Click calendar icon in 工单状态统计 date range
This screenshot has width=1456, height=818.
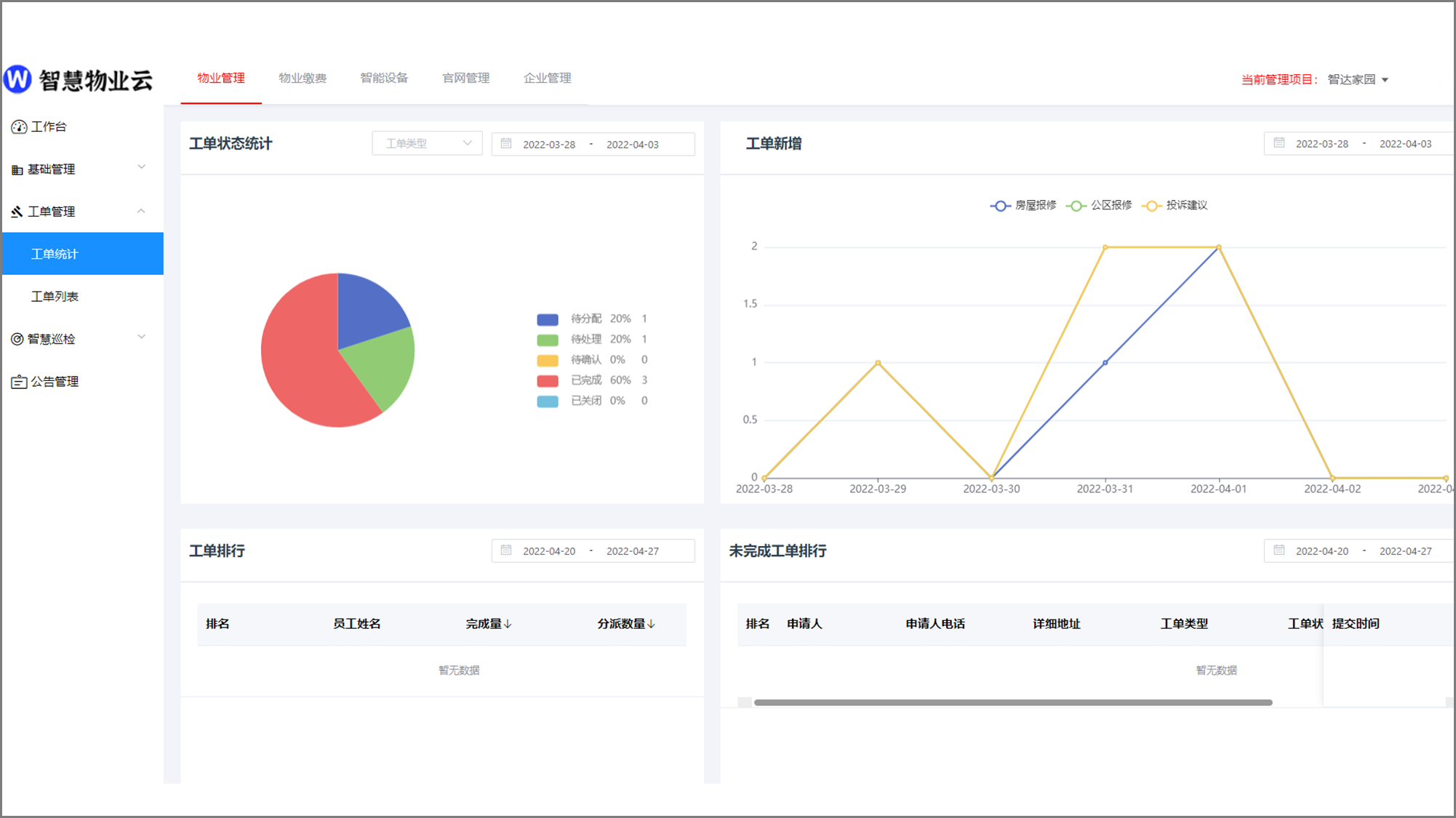click(507, 144)
